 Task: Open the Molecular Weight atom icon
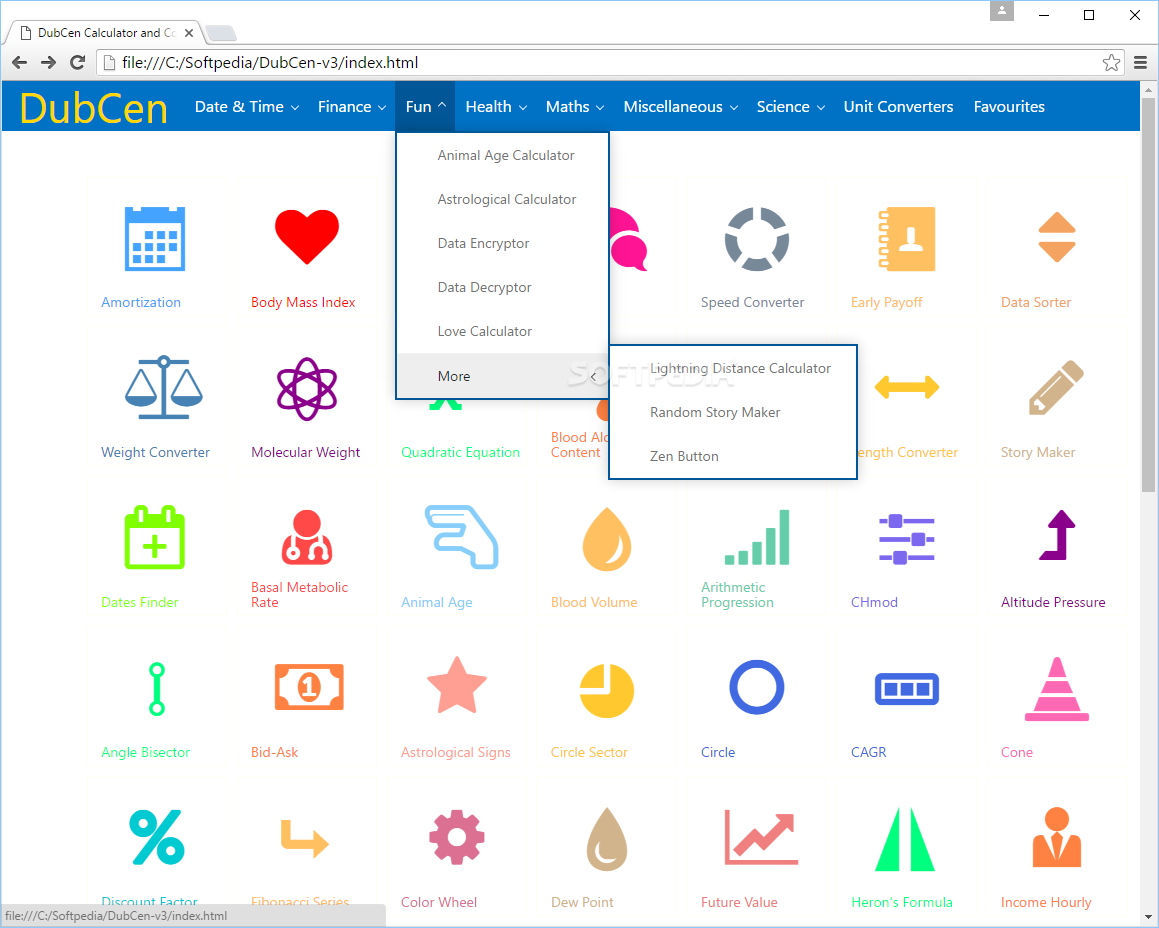[307, 389]
